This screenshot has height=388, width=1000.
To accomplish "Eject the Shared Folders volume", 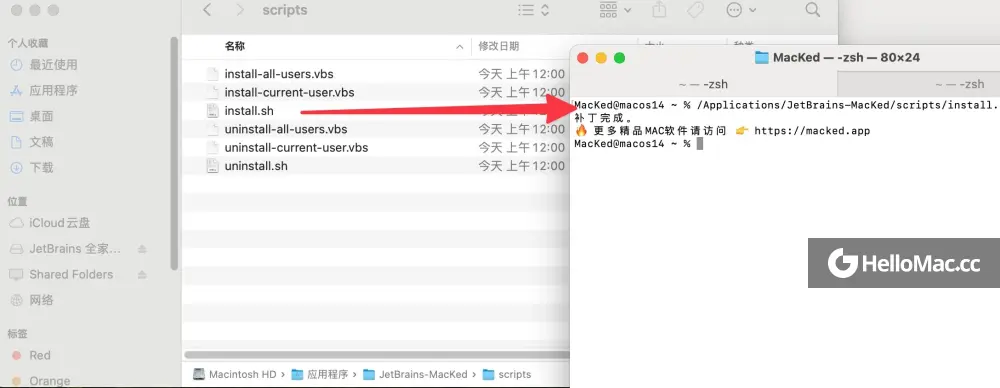I will click(x=143, y=274).
